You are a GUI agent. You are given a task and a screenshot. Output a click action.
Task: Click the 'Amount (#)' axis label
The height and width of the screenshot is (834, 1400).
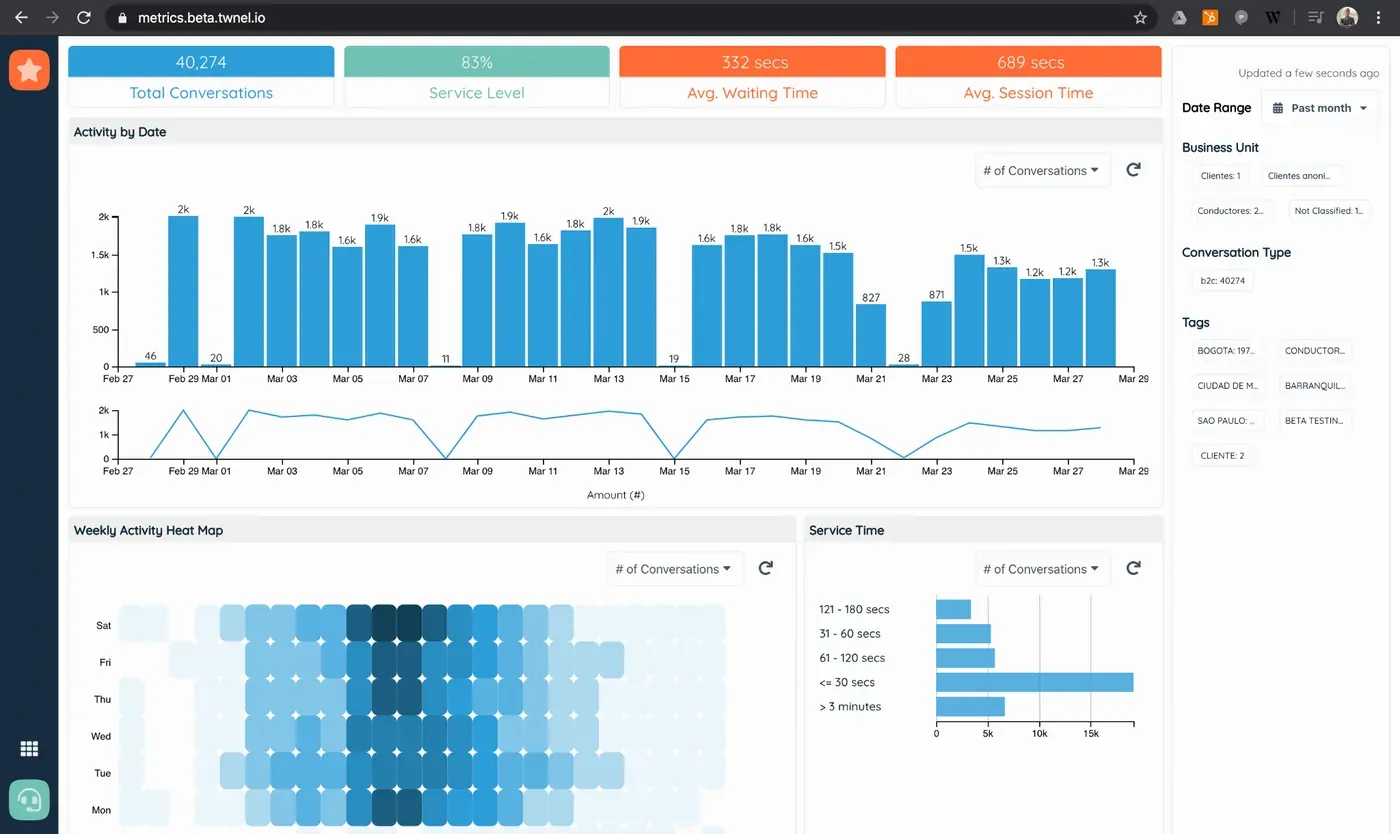coord(615,494)
